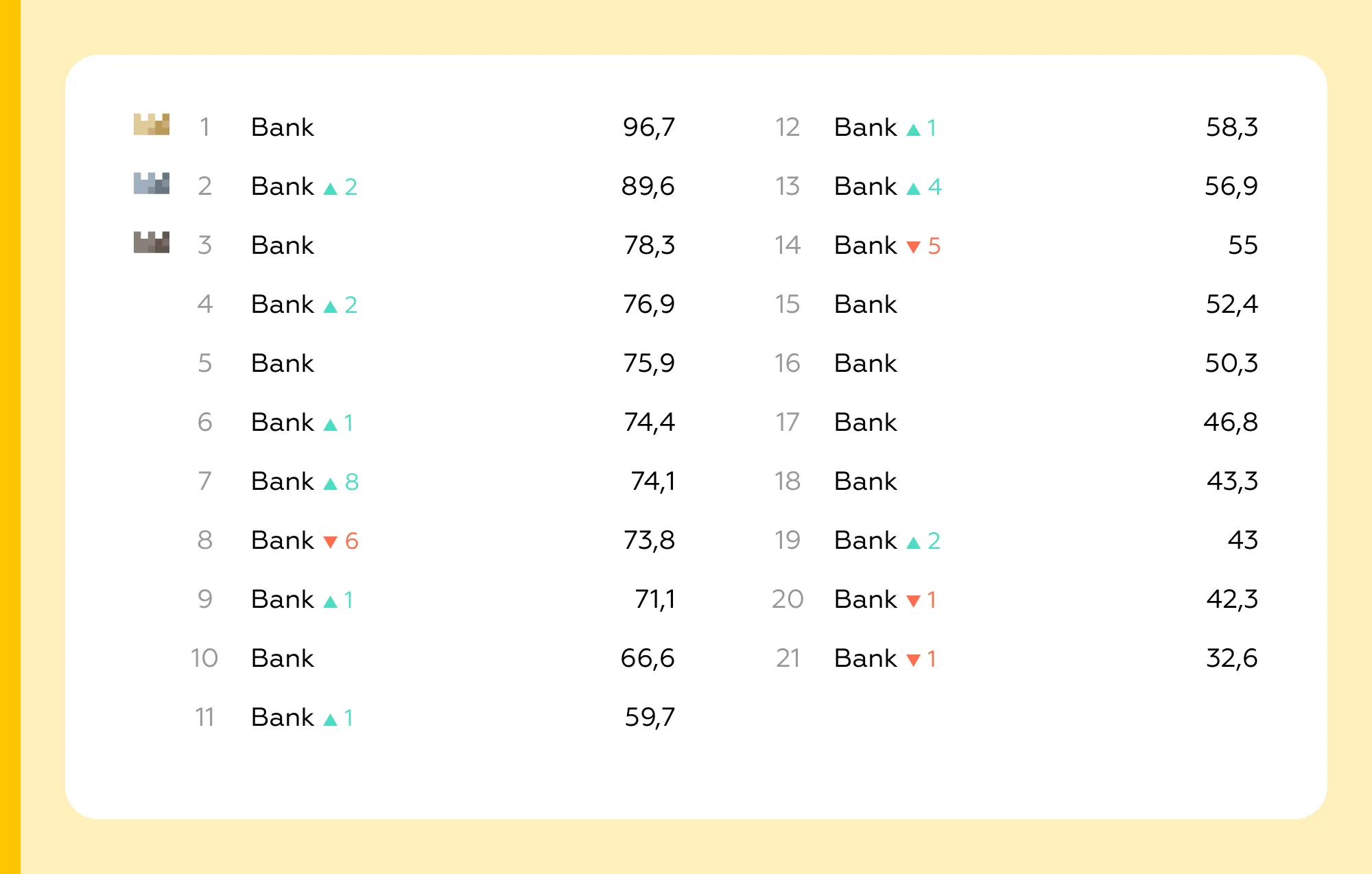This screenshot has width=1372, height=874.
Task: Click the Bank name in row 18
Action: click(865, 481)
